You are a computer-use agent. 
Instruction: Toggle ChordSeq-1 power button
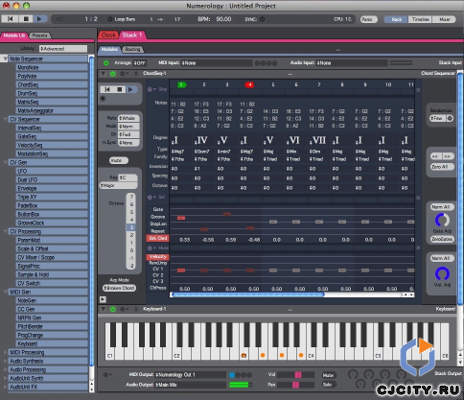[113, 74]
